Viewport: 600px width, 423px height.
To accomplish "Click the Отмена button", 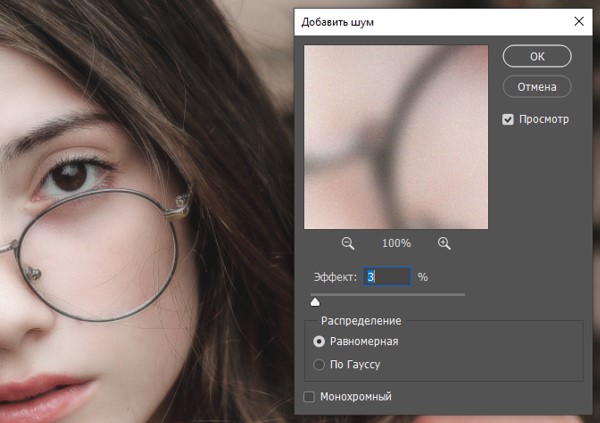I will pos(537,87).
